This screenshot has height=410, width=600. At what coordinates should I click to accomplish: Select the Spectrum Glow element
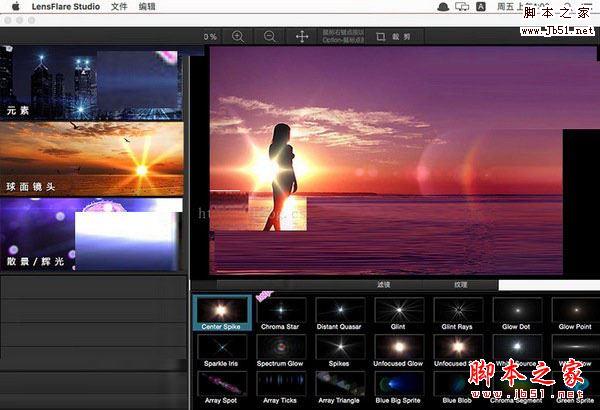pyautogui.click(x=280, y=347)
